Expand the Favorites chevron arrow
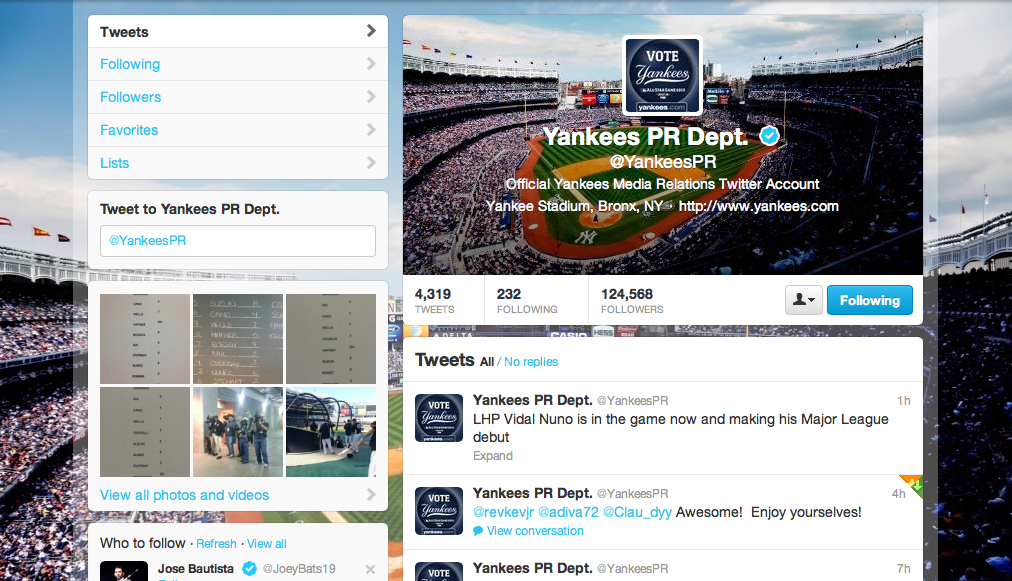 [371, 130]
